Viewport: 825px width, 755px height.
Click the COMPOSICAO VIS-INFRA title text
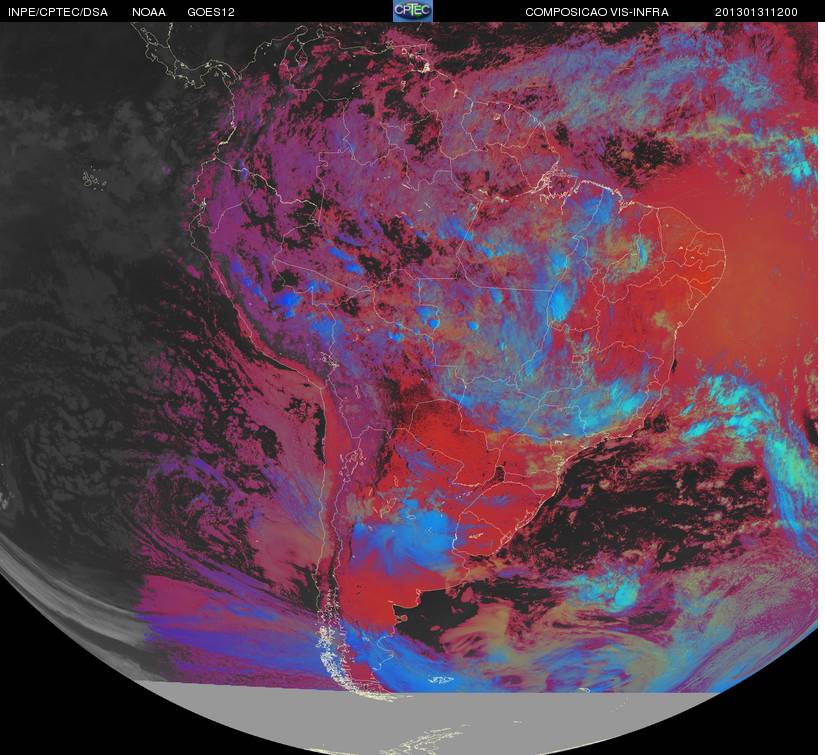coord(597,12)
